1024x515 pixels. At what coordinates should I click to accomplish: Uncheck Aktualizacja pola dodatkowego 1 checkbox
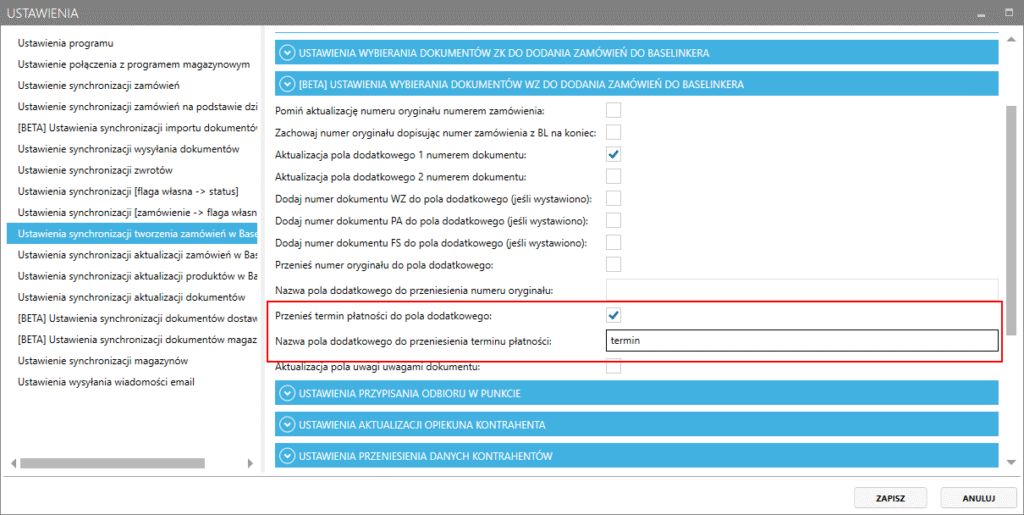614,154
